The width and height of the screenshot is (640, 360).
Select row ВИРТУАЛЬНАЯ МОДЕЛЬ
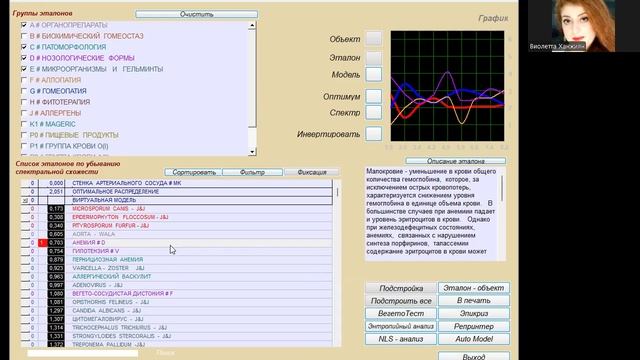tap(177, 200)
